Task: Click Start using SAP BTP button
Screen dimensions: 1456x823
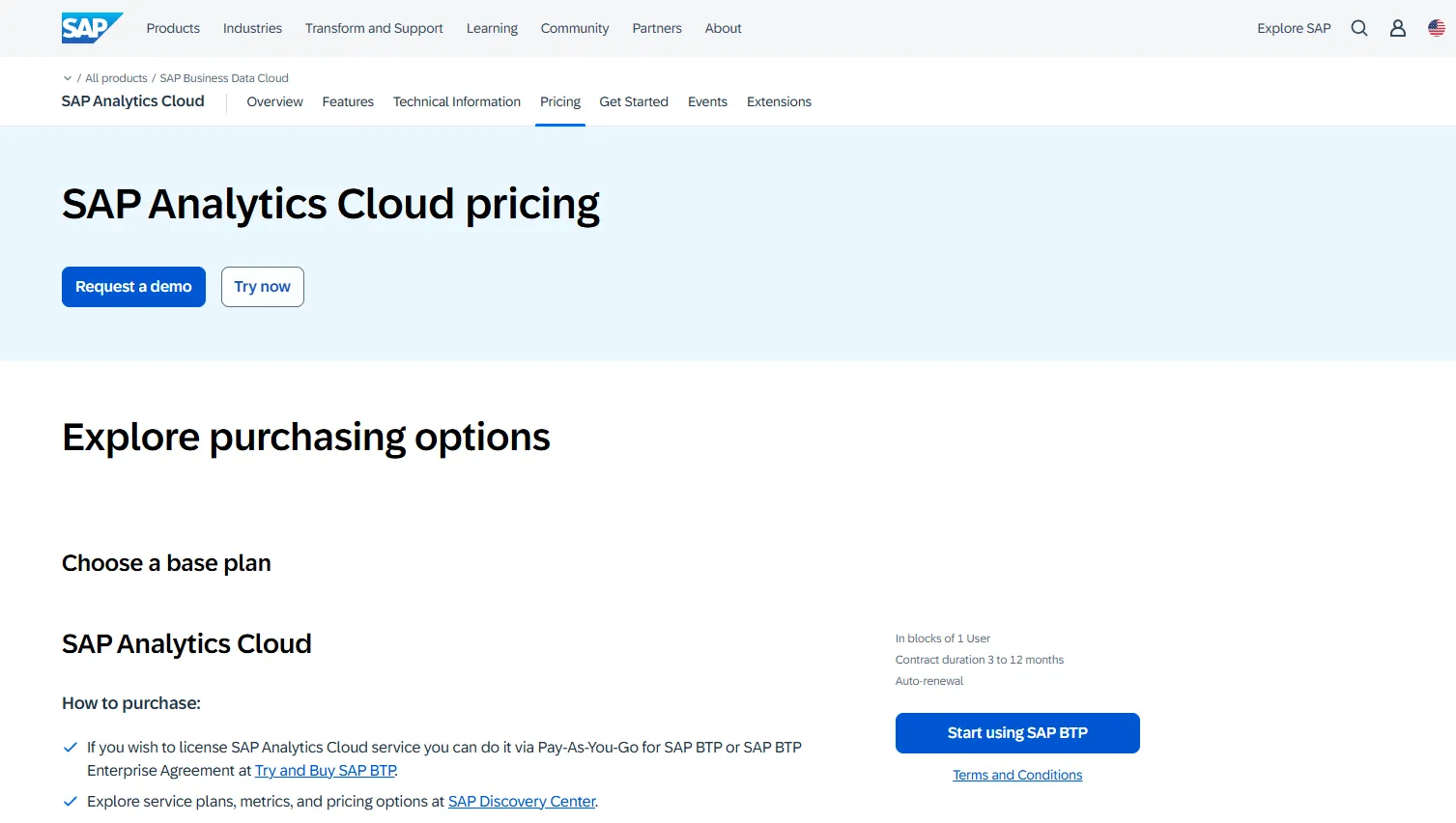Action: tap(1016, 733)
